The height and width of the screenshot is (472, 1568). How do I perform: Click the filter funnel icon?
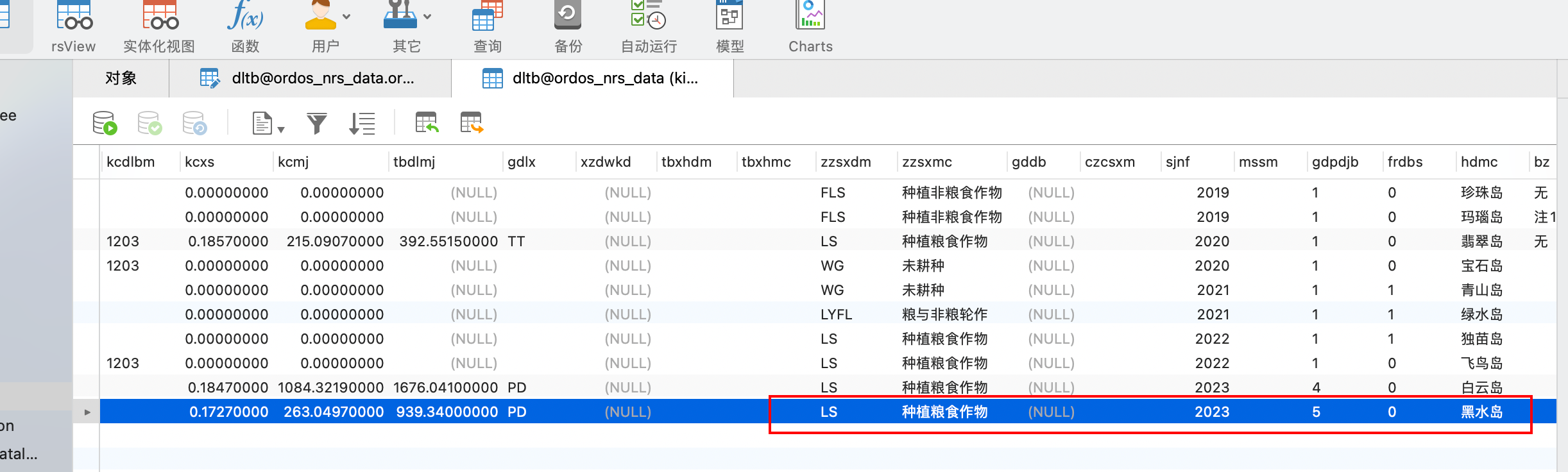316,123
